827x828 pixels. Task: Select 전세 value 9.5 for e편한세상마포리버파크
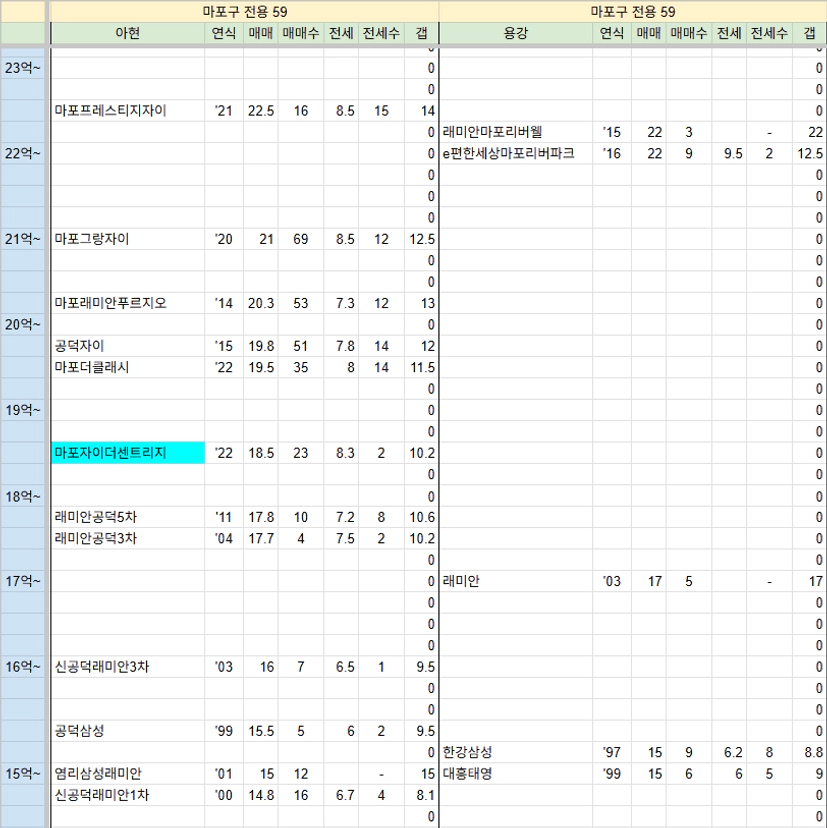tap(729, 154)
